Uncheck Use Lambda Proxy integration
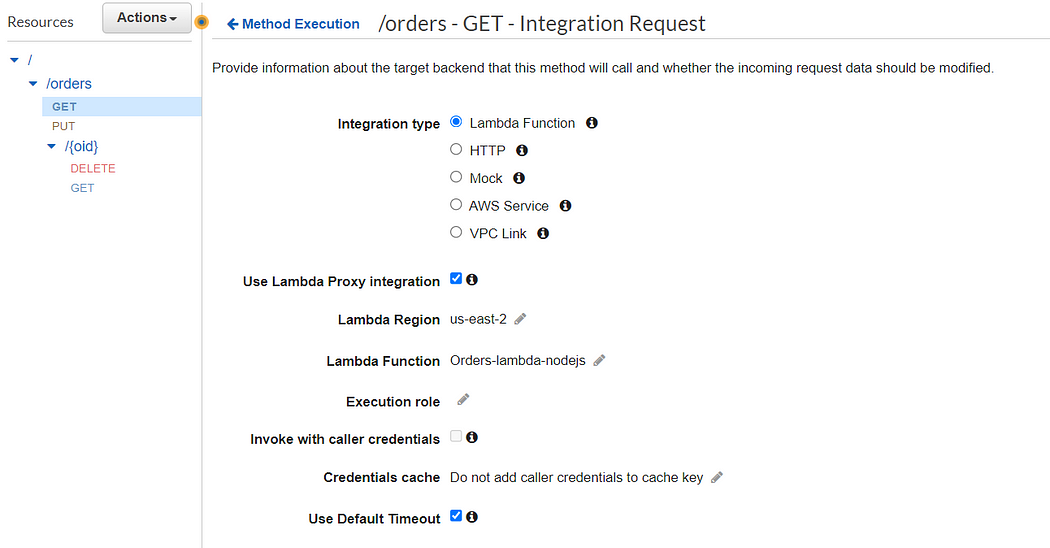Viewport: 1050px width, 548px height. click(x=456, y=279)
